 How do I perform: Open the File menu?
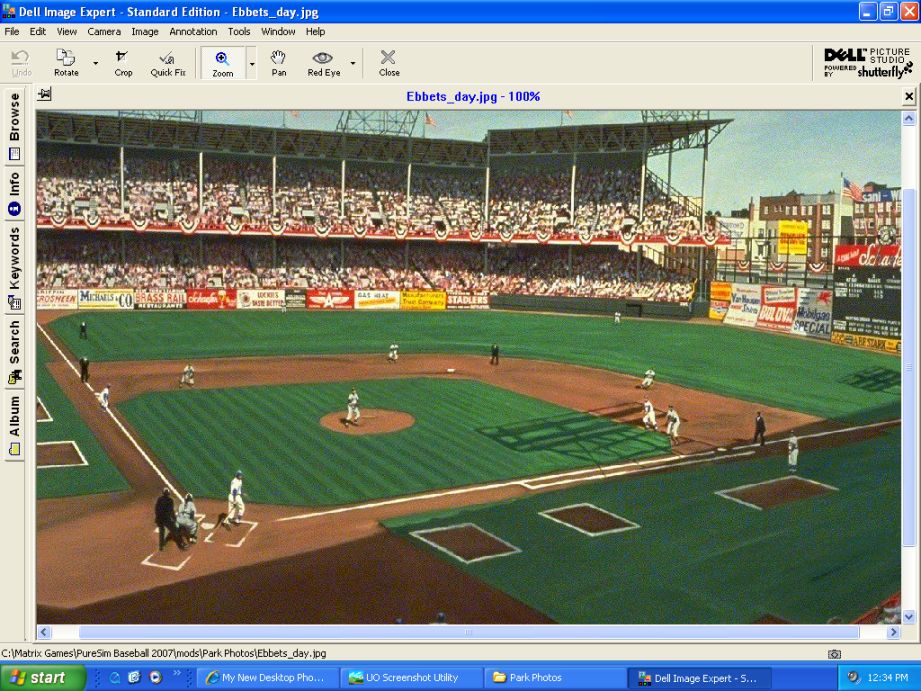12,32
